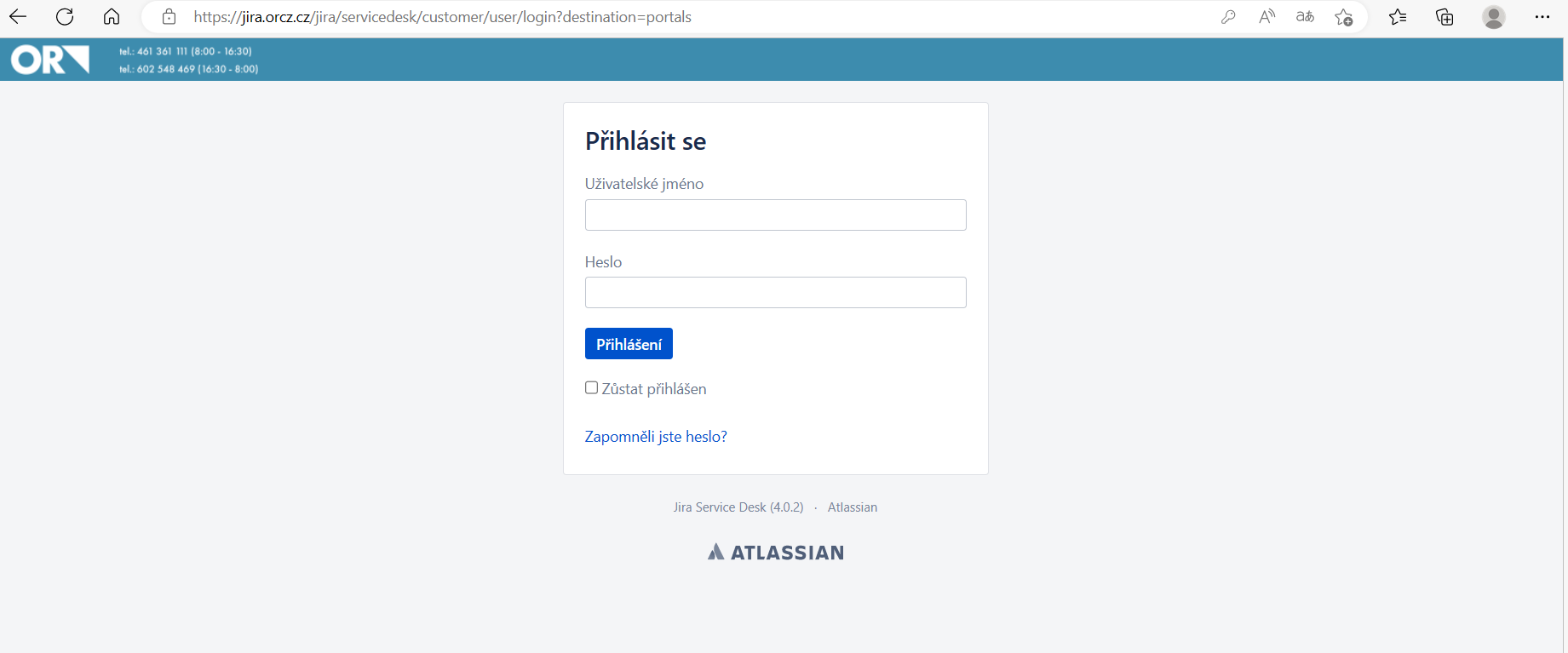Click into the Heslo password field
1568x653 pixels.
(775, 293)
